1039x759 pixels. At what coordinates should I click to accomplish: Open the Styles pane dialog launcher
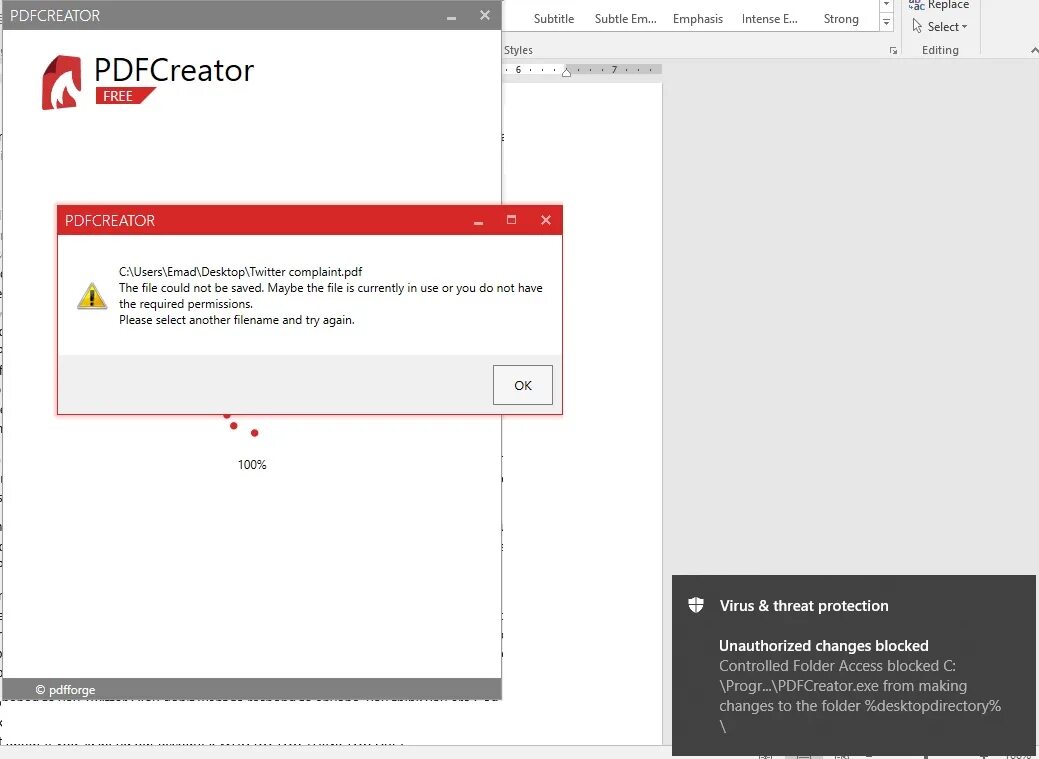click(893, 50)
